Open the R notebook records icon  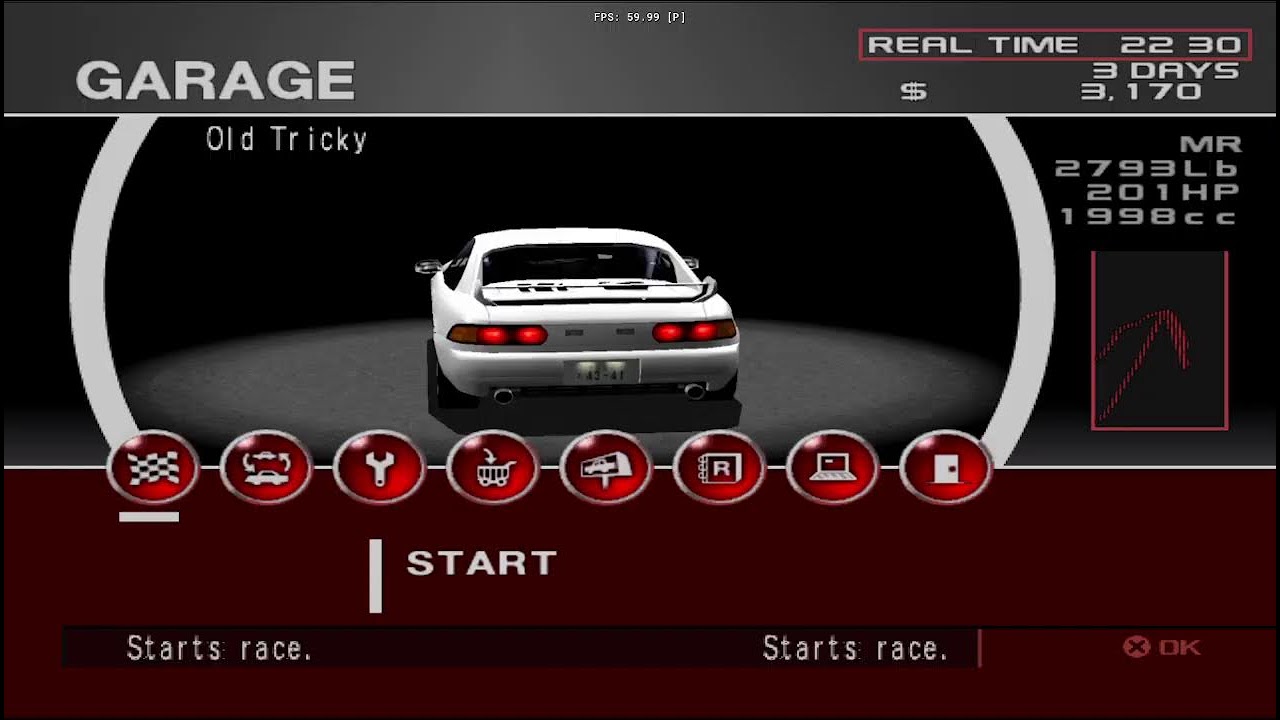(719, 467)
